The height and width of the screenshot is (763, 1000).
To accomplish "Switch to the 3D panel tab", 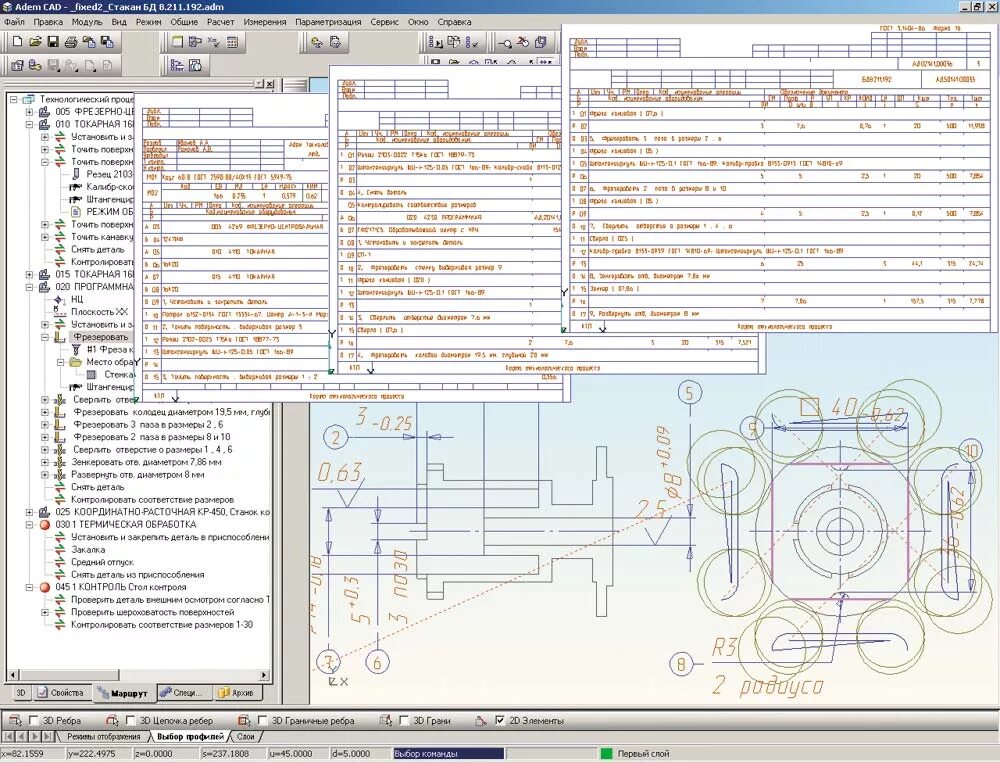I will pyautogui.click(x=20, y=692).
